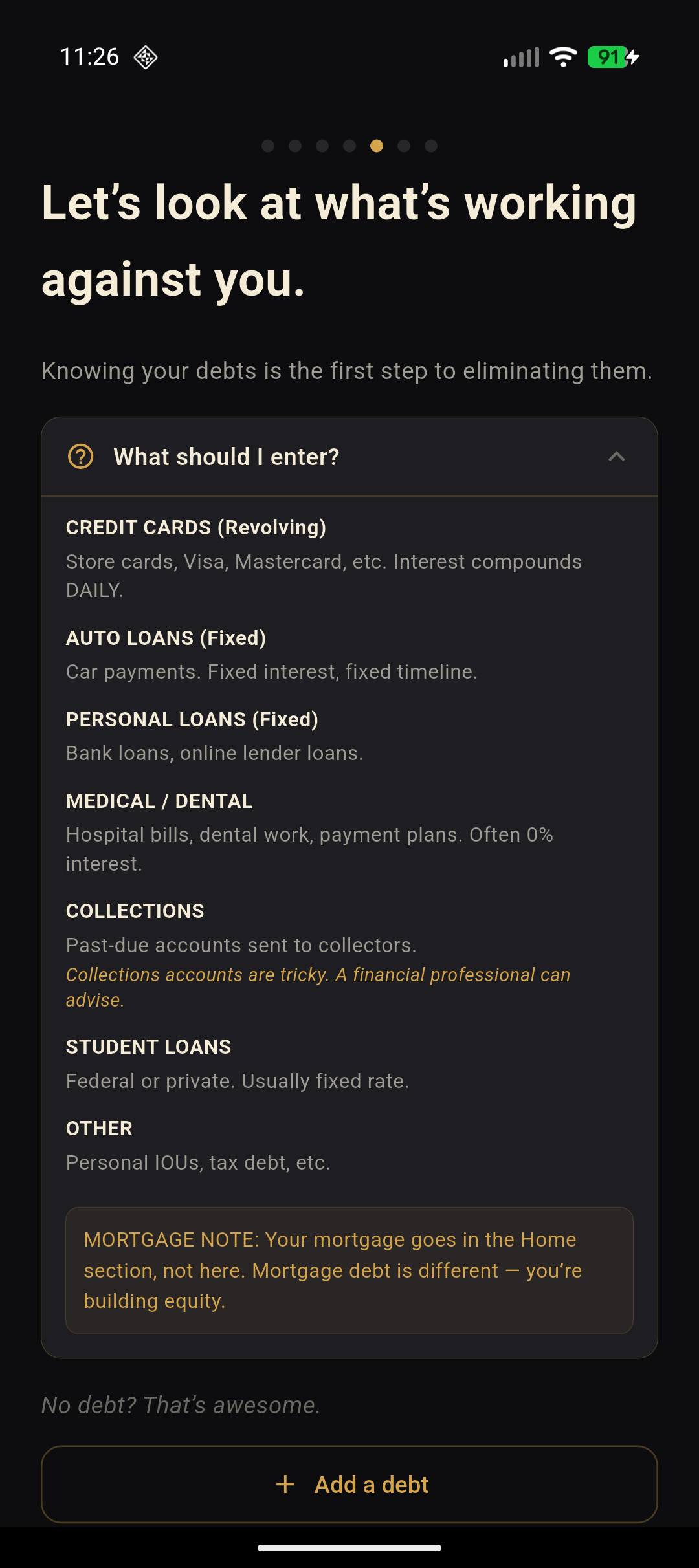The width and height of the screenshot is (699, 1568).
Task: Click the plus icon beside Add a debt
Action: (x=285, y=1485)
